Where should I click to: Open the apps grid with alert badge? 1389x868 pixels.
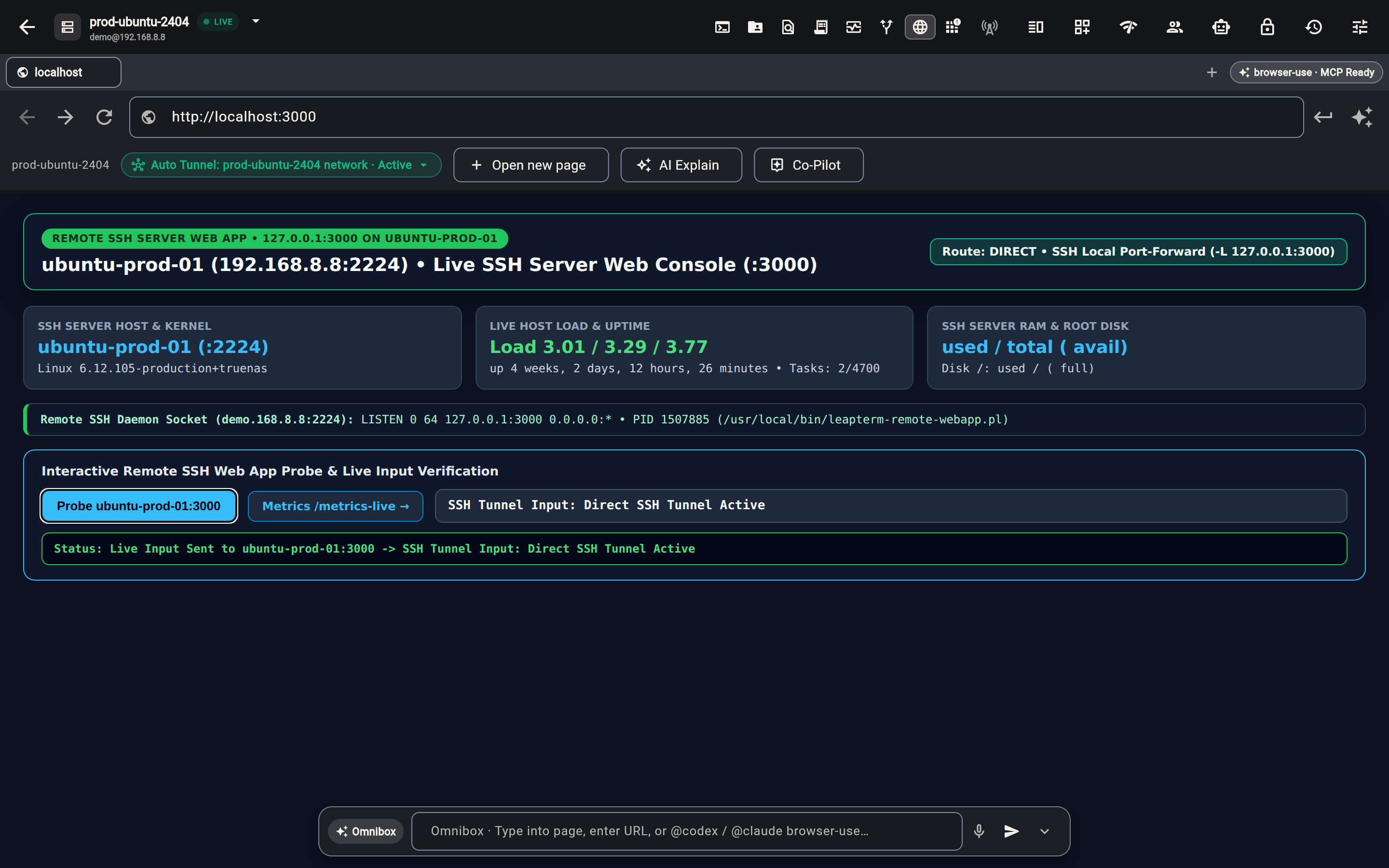pyautogui.click(x=953, y=27)
